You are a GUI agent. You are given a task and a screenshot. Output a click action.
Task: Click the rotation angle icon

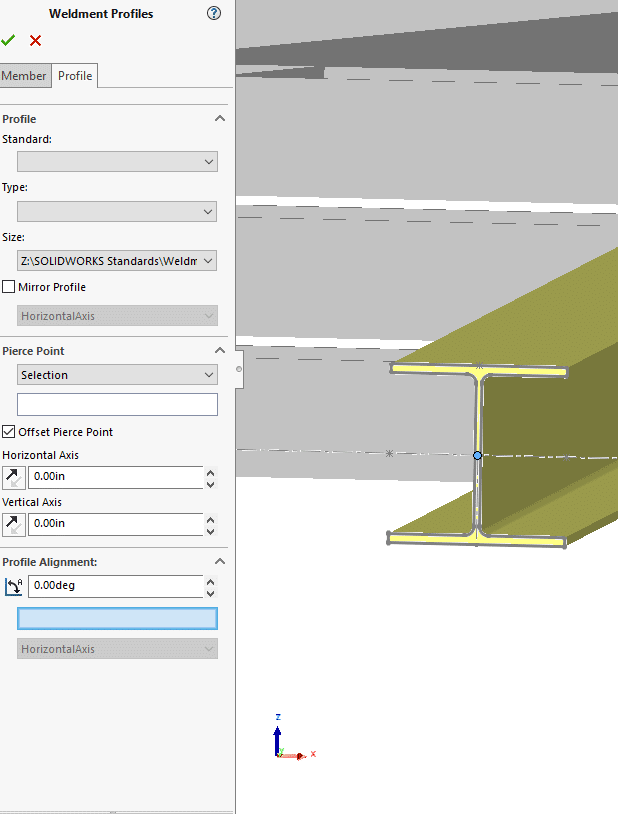(x=14, y=586)
